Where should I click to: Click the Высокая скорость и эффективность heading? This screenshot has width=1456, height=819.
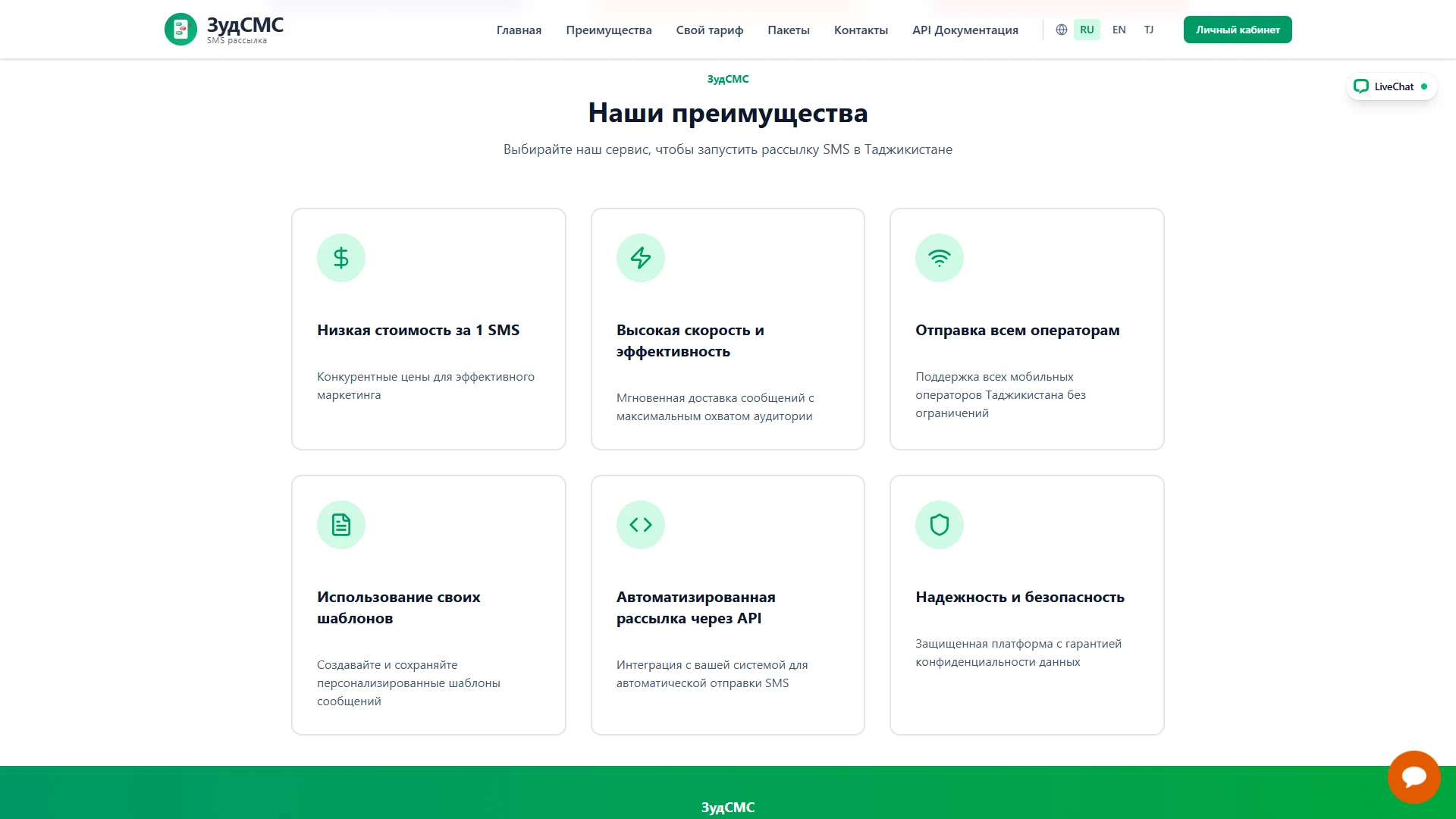point(690,340)
